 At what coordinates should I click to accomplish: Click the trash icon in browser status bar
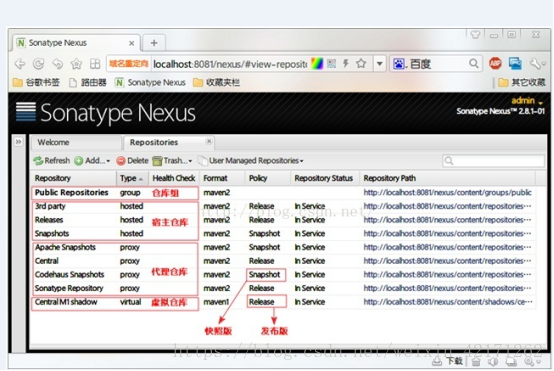tap(476, 361)
